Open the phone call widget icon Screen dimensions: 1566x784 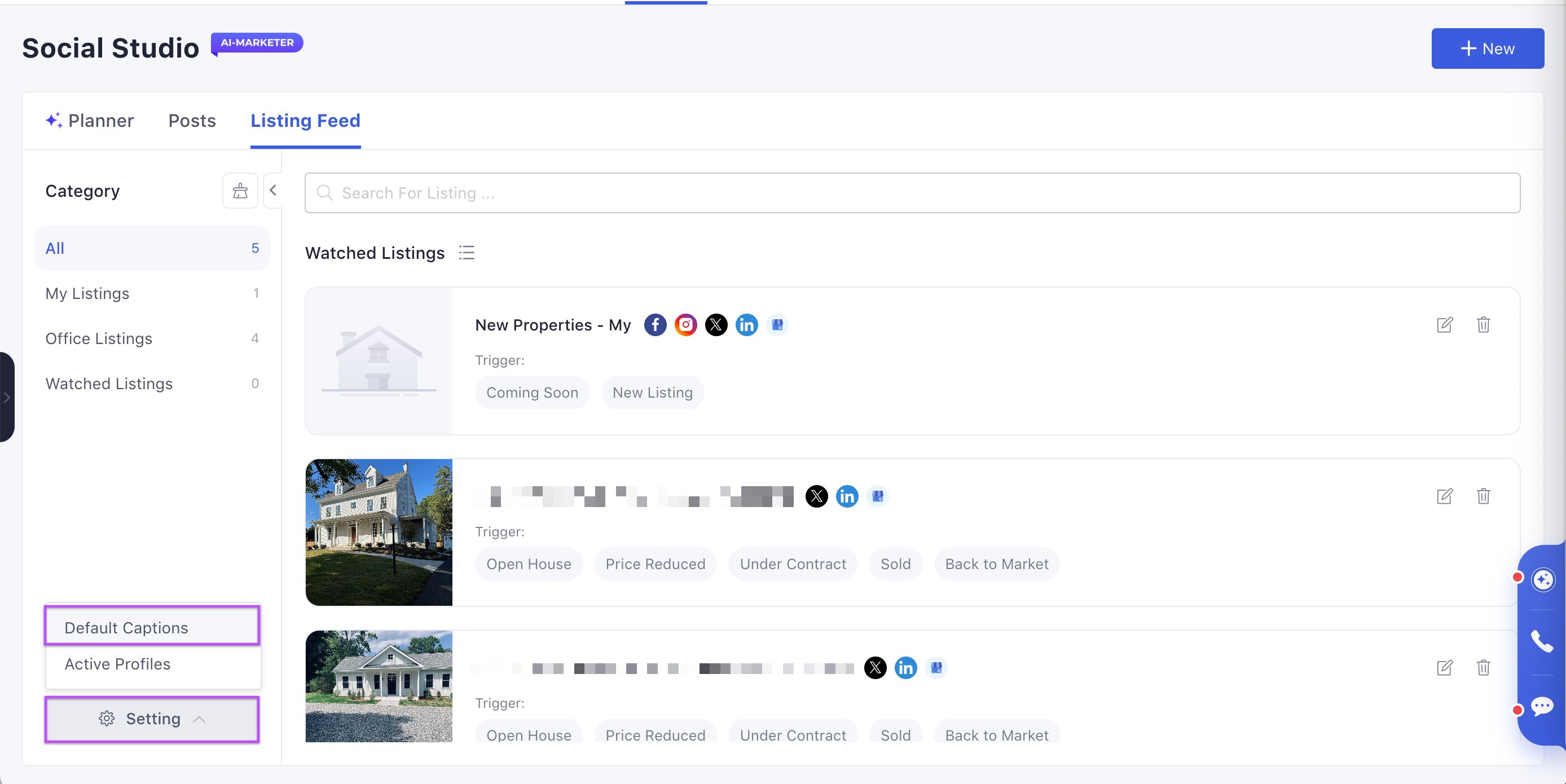click(1542, 641)
